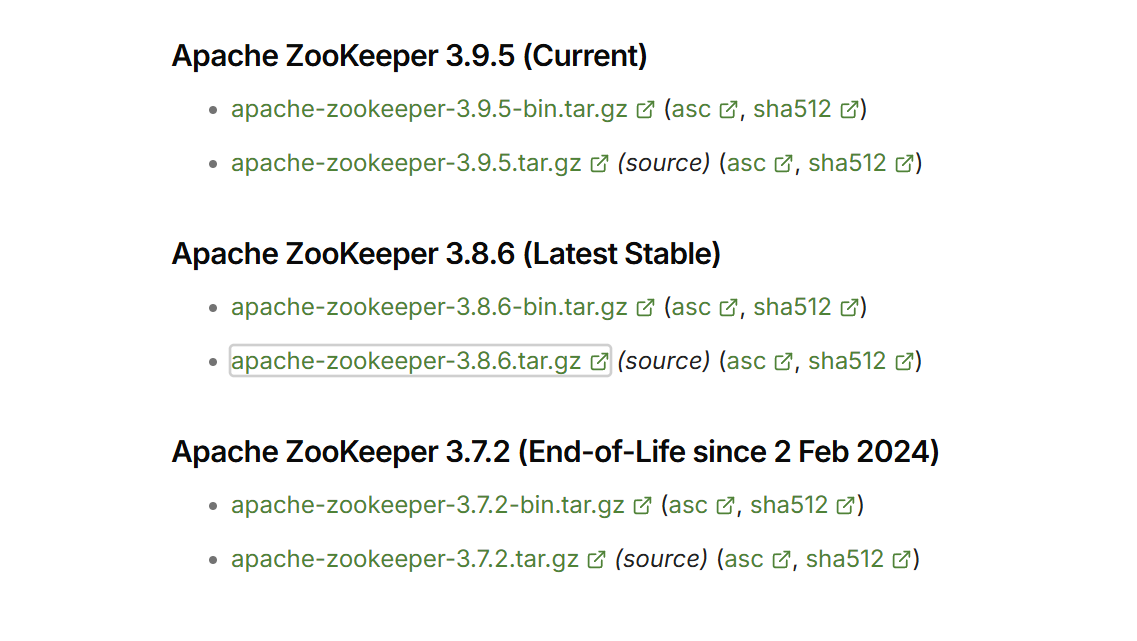
Task: Open apache-zookeeper-3.7.2.tar.gz source link
Action: click(405, 559)
